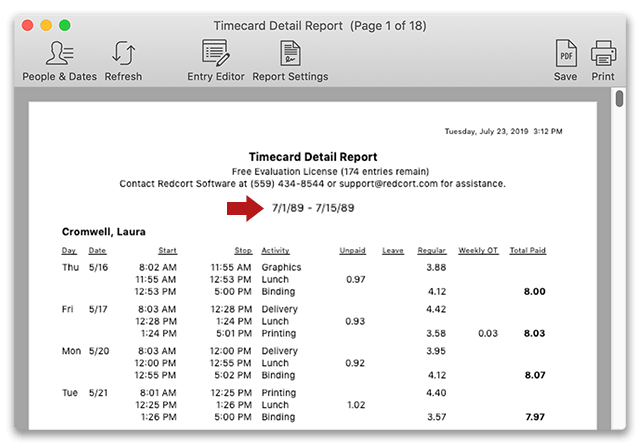Click the date range 7/1/89 - 7/15/89
The image size is (644, 446).
313,208
